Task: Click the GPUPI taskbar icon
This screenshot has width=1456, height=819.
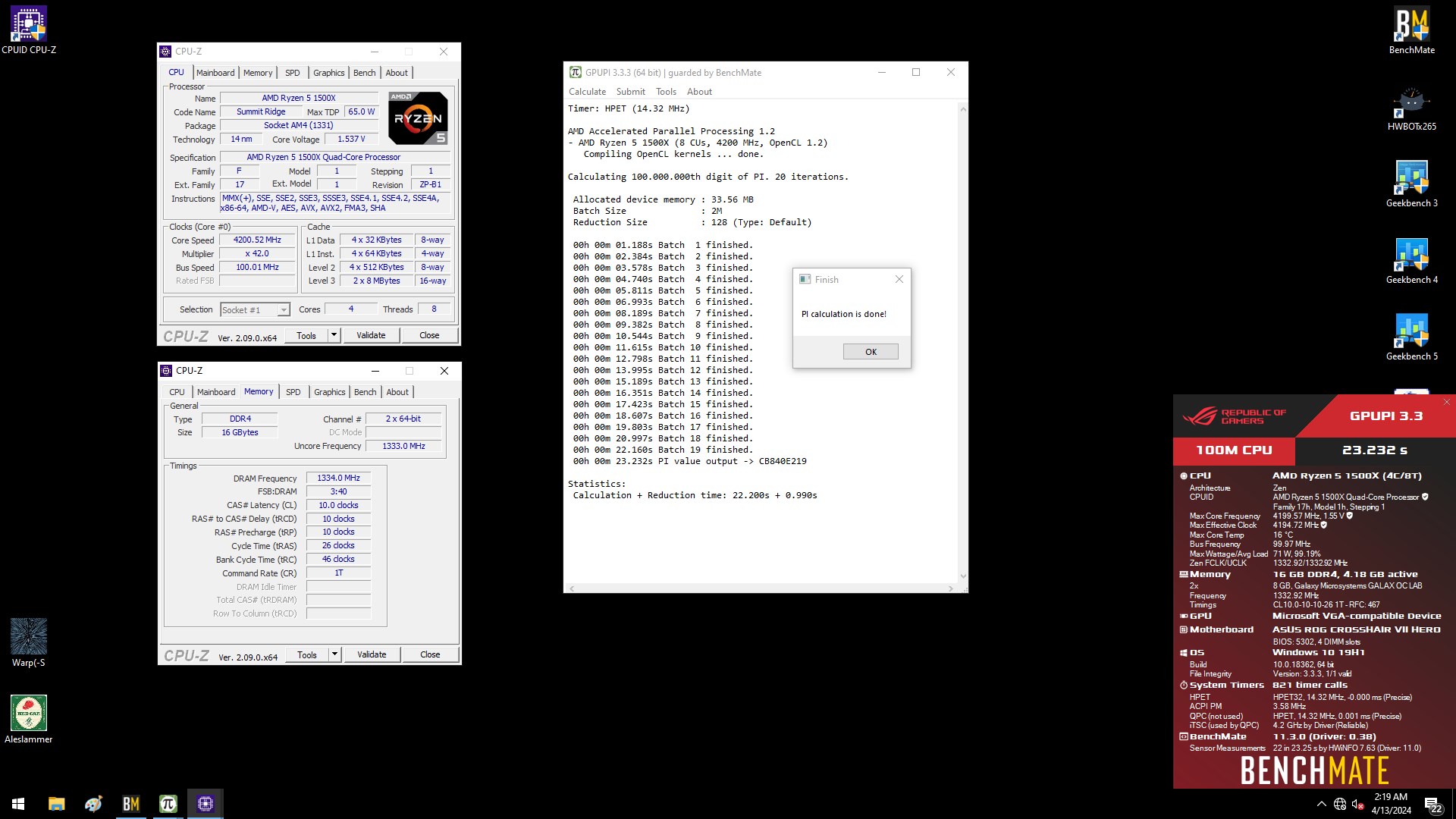Action: [x=168, y=804]
